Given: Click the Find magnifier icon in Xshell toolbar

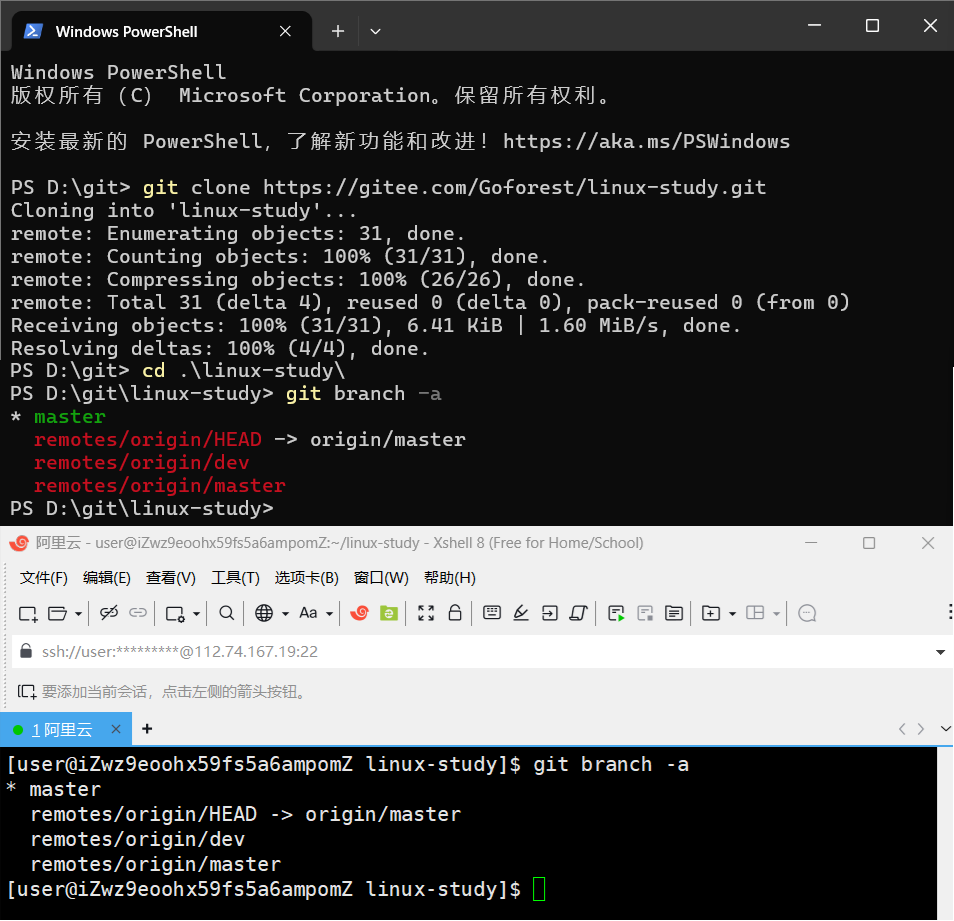Looking at the screenshot, I should click(x=226, y=613).
